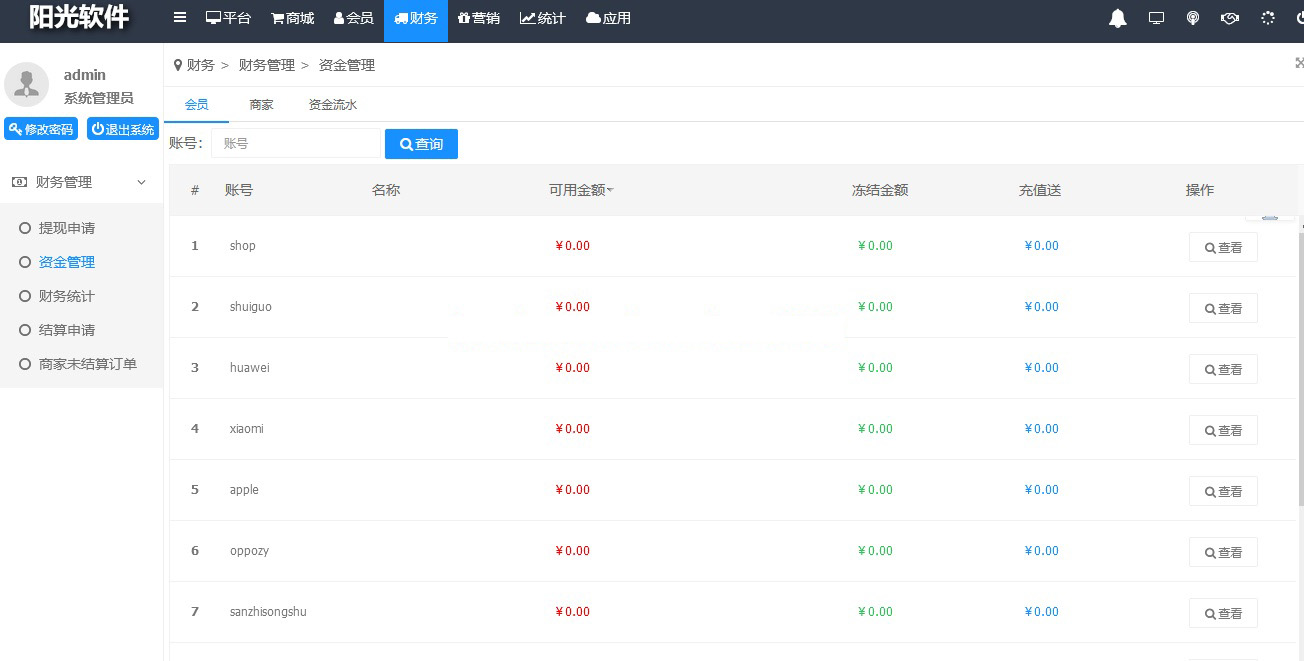This screenshot has width=1304, height=661.
Task: Open the 营销 top navigation menu
Action: pos(479,18)
